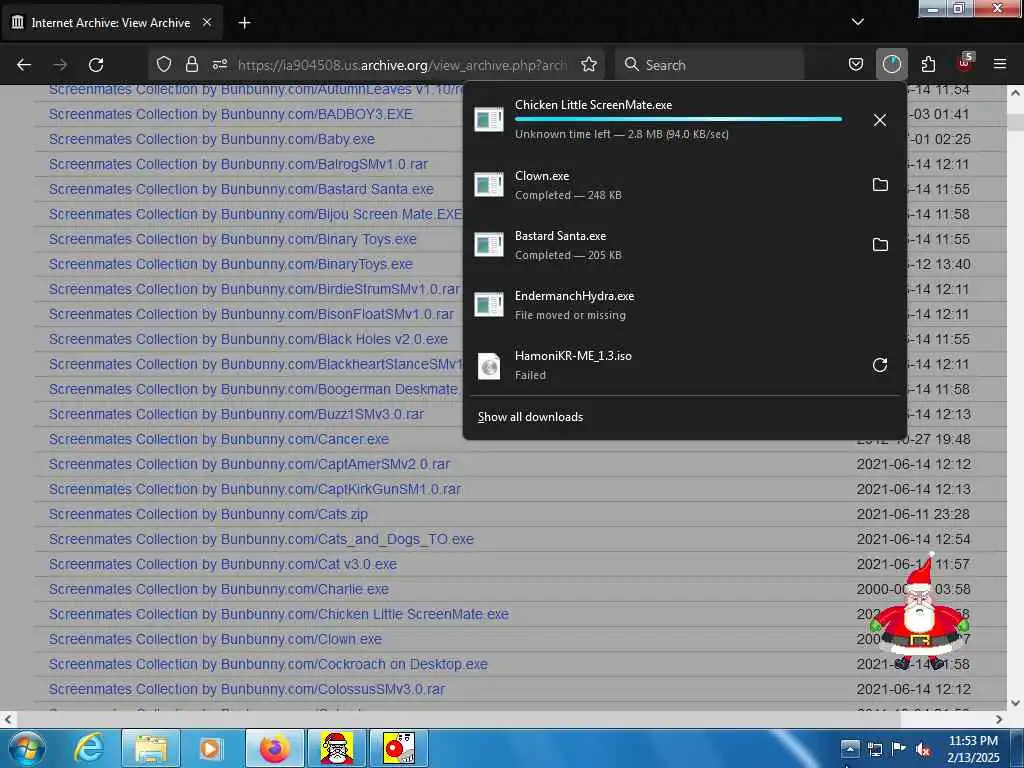Open the Pocket save icon
Screen dimensions: 1024x768
(x=856, y=64)
